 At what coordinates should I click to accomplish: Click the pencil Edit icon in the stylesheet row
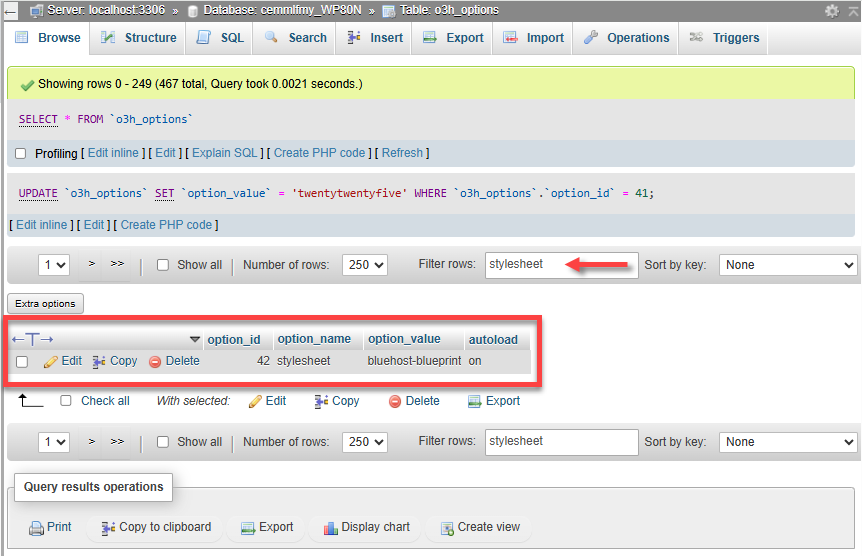click(x=51, y=362)
